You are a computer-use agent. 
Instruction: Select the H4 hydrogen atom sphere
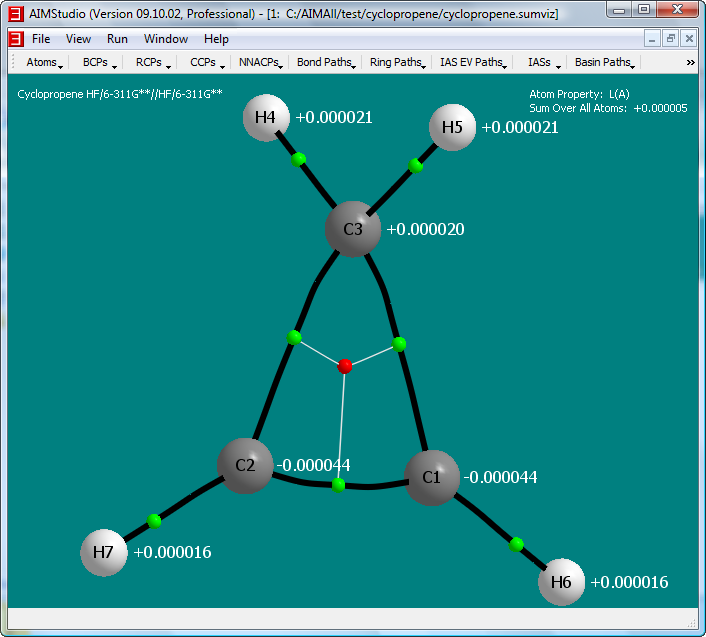coord(266,118)
